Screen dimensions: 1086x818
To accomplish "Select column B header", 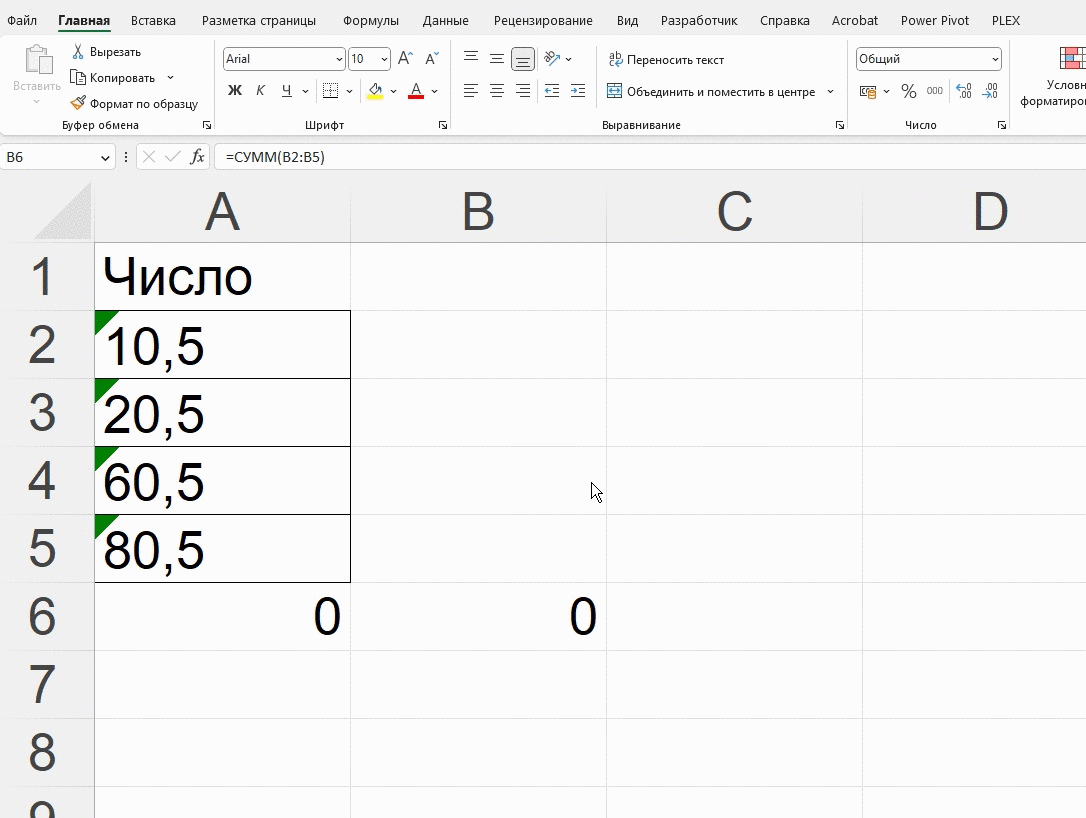I will tap(478, 212).
